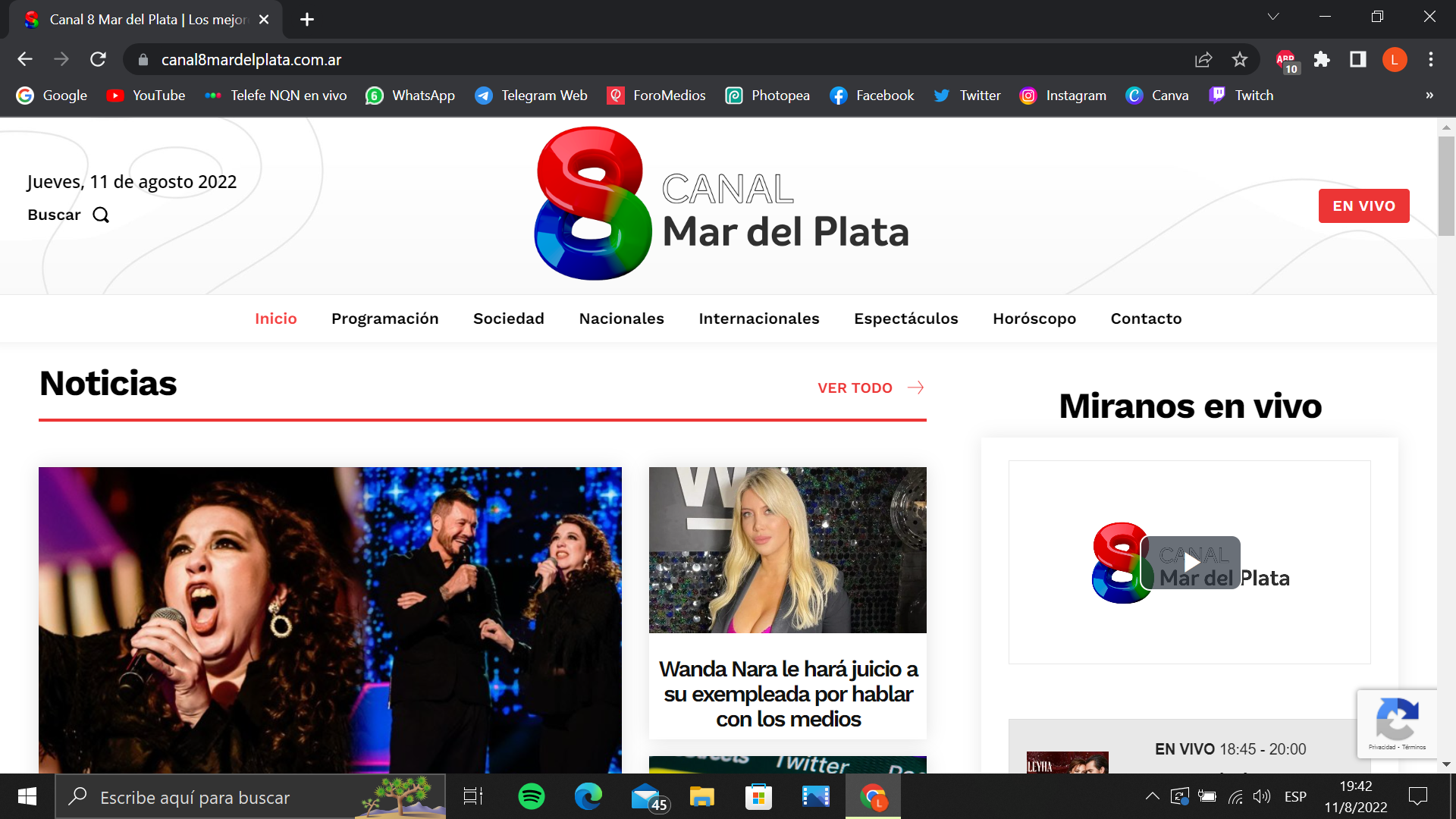The width and height of the screenshot is (1456, 819).
Task: Open the Internacionales section
Action: coord(759,318)
